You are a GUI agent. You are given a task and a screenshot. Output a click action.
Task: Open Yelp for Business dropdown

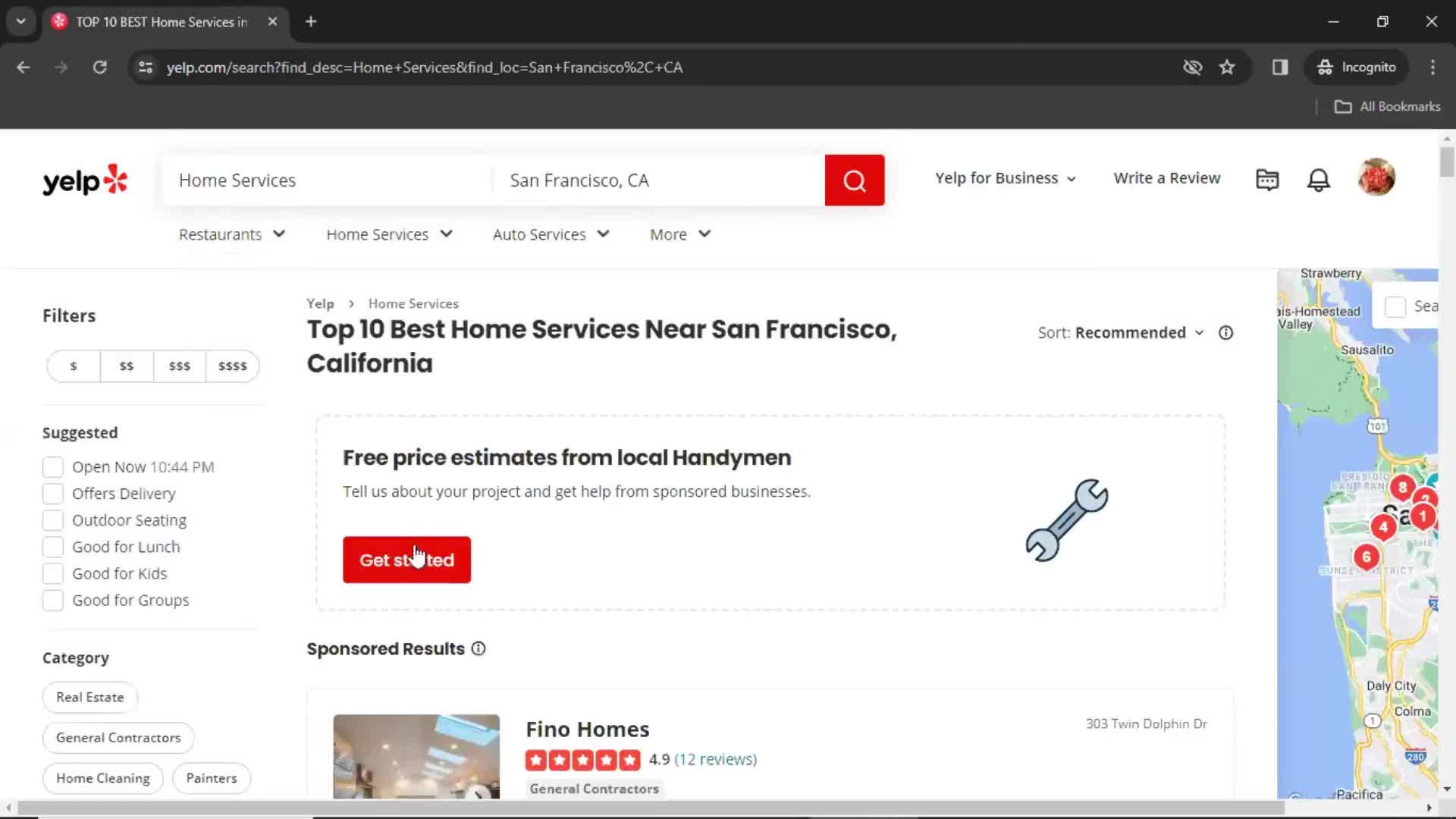coord(1006,178)
